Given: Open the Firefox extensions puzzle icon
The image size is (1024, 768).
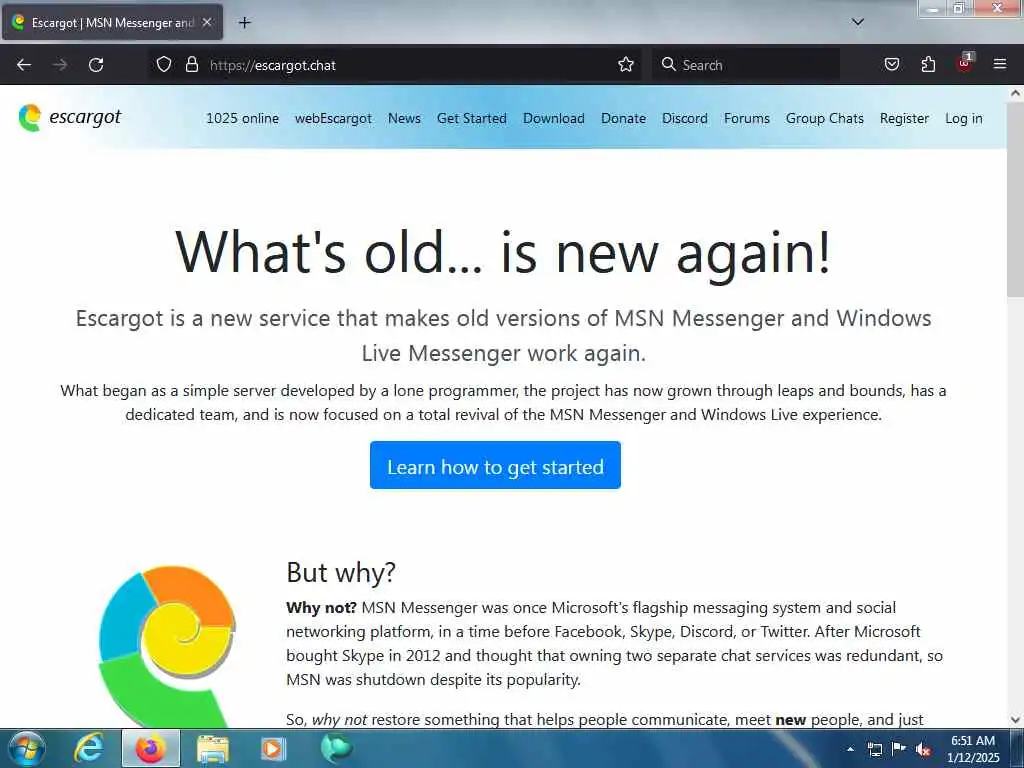Looking at the screenshot, I should (928, 65).
